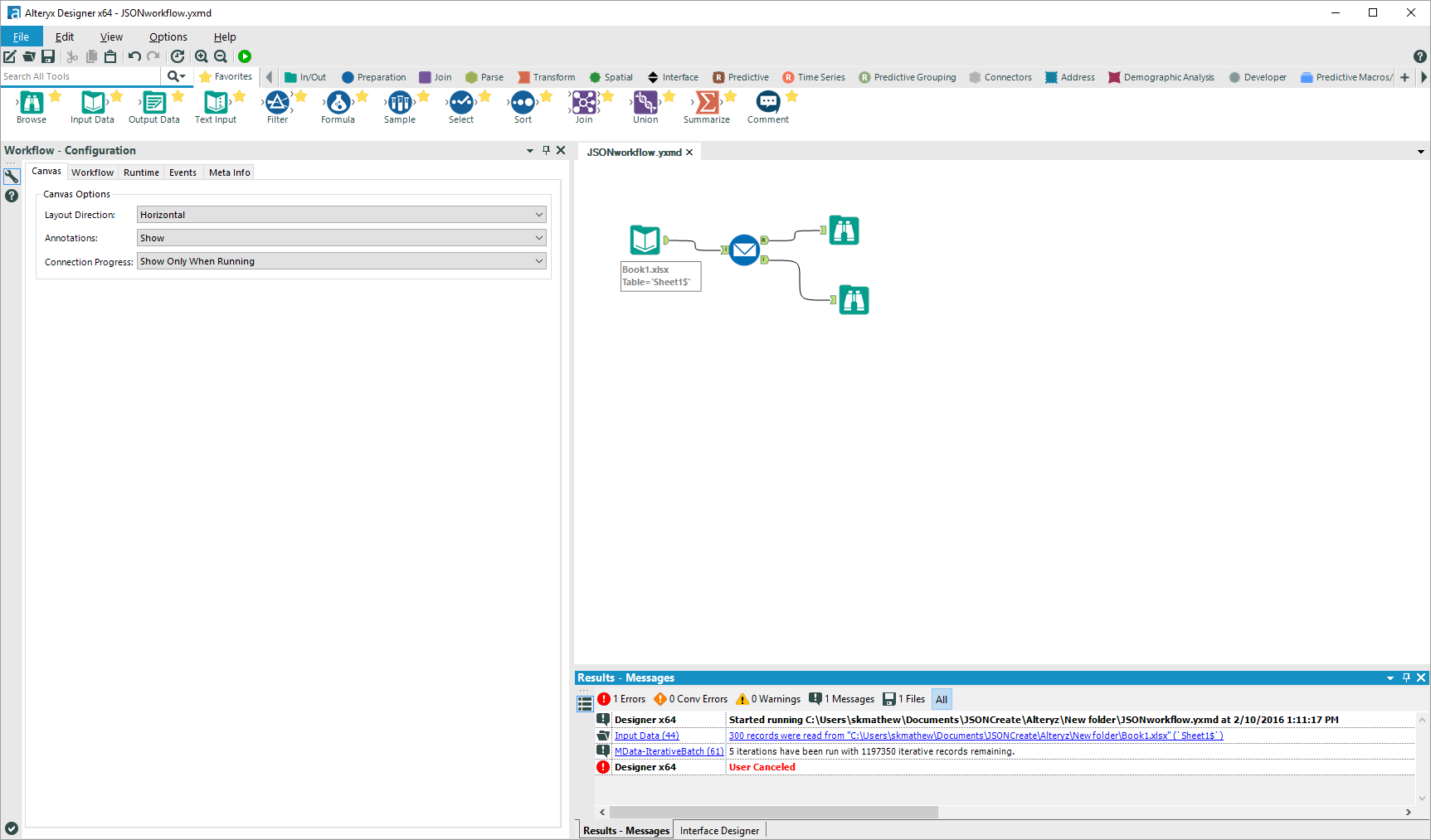This screenshot has width=1431, height=840.
Task: Run the workflow with the green play button
Action: click(x=245, y=56)
